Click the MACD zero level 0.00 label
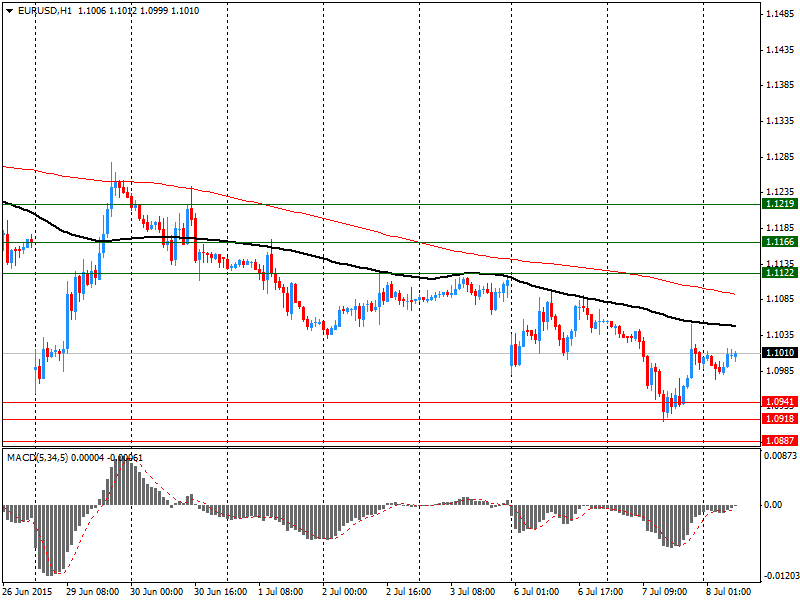Viewport: 800px width, 600px height. [773, 505]
